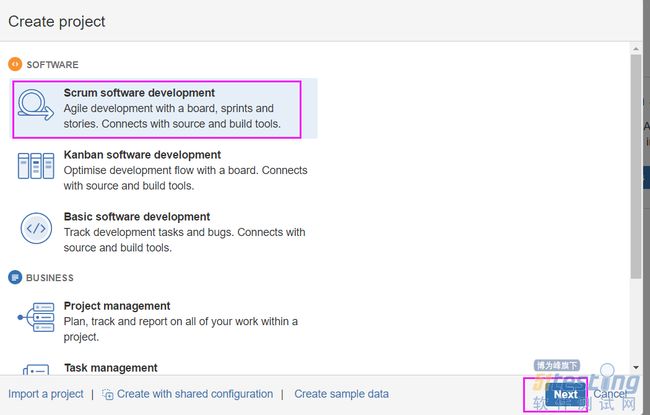Click the Task management icon

36,369
